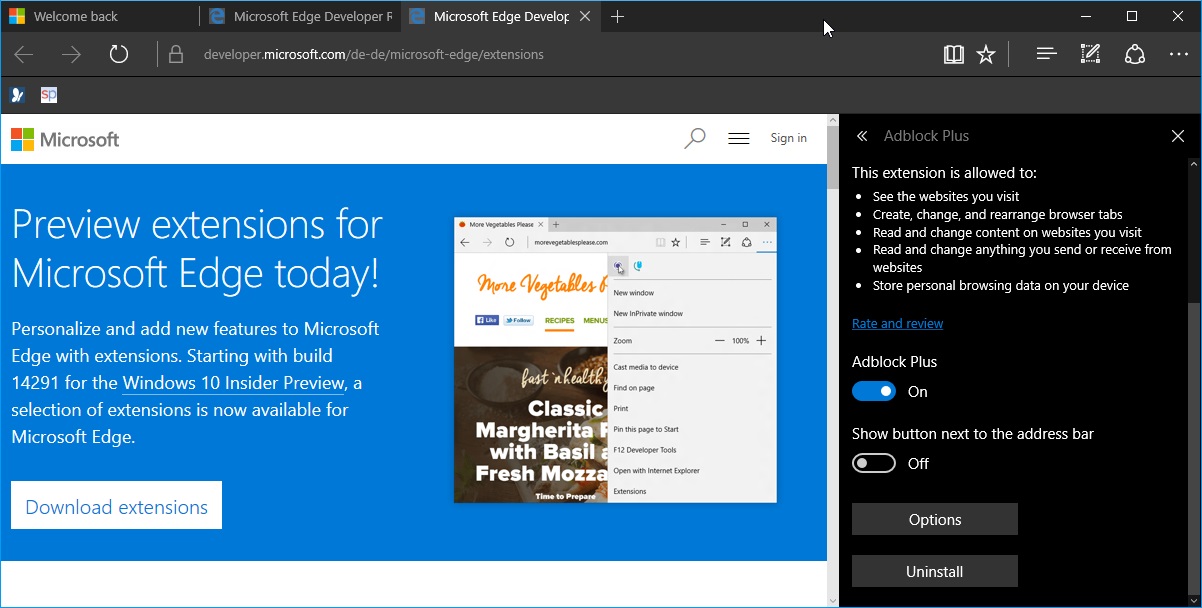
Task: Go back to the previous page
Action: 24,54
